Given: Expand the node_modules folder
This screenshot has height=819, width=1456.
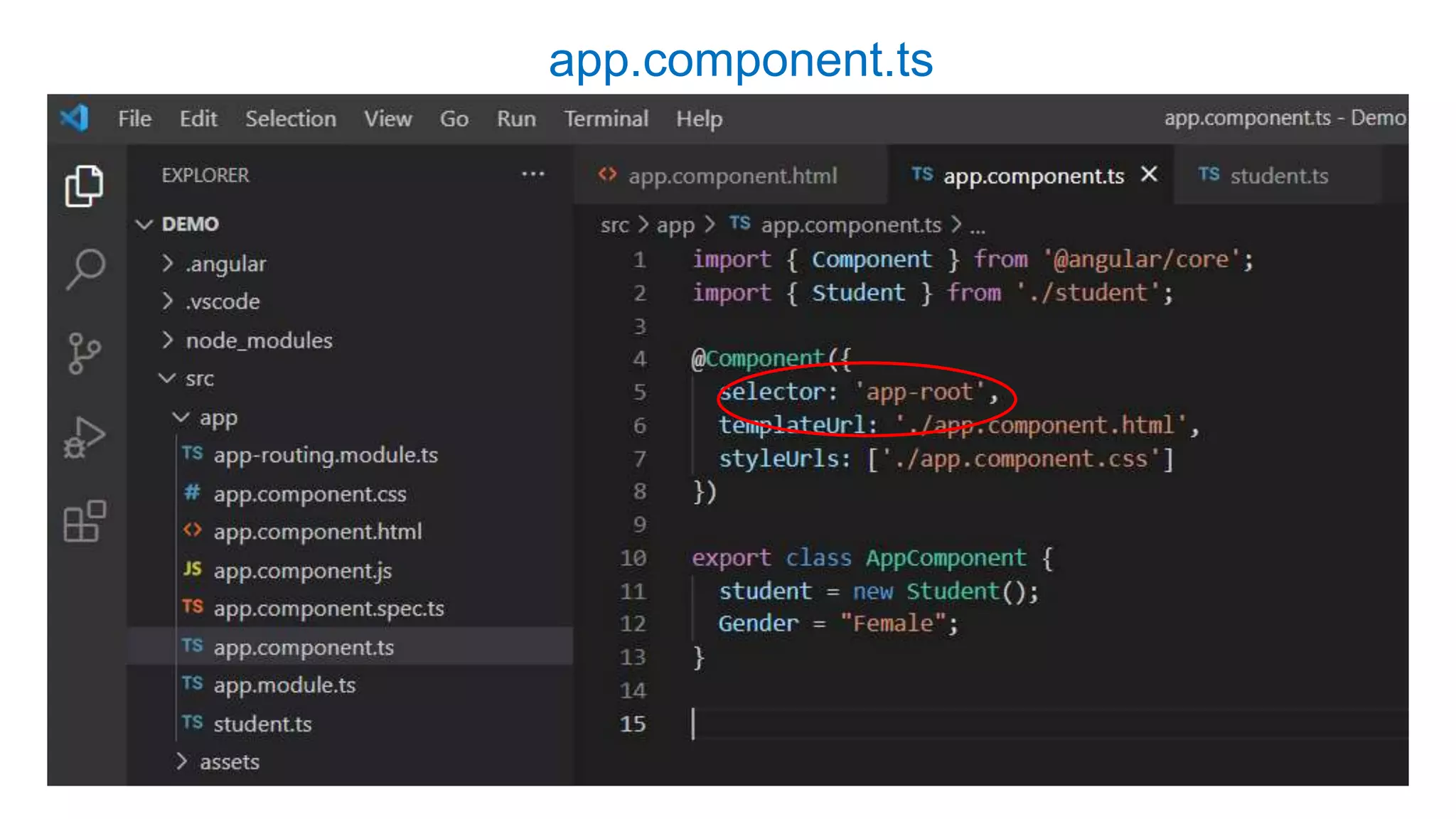Looking at the screenshot, I should (168, 340).
